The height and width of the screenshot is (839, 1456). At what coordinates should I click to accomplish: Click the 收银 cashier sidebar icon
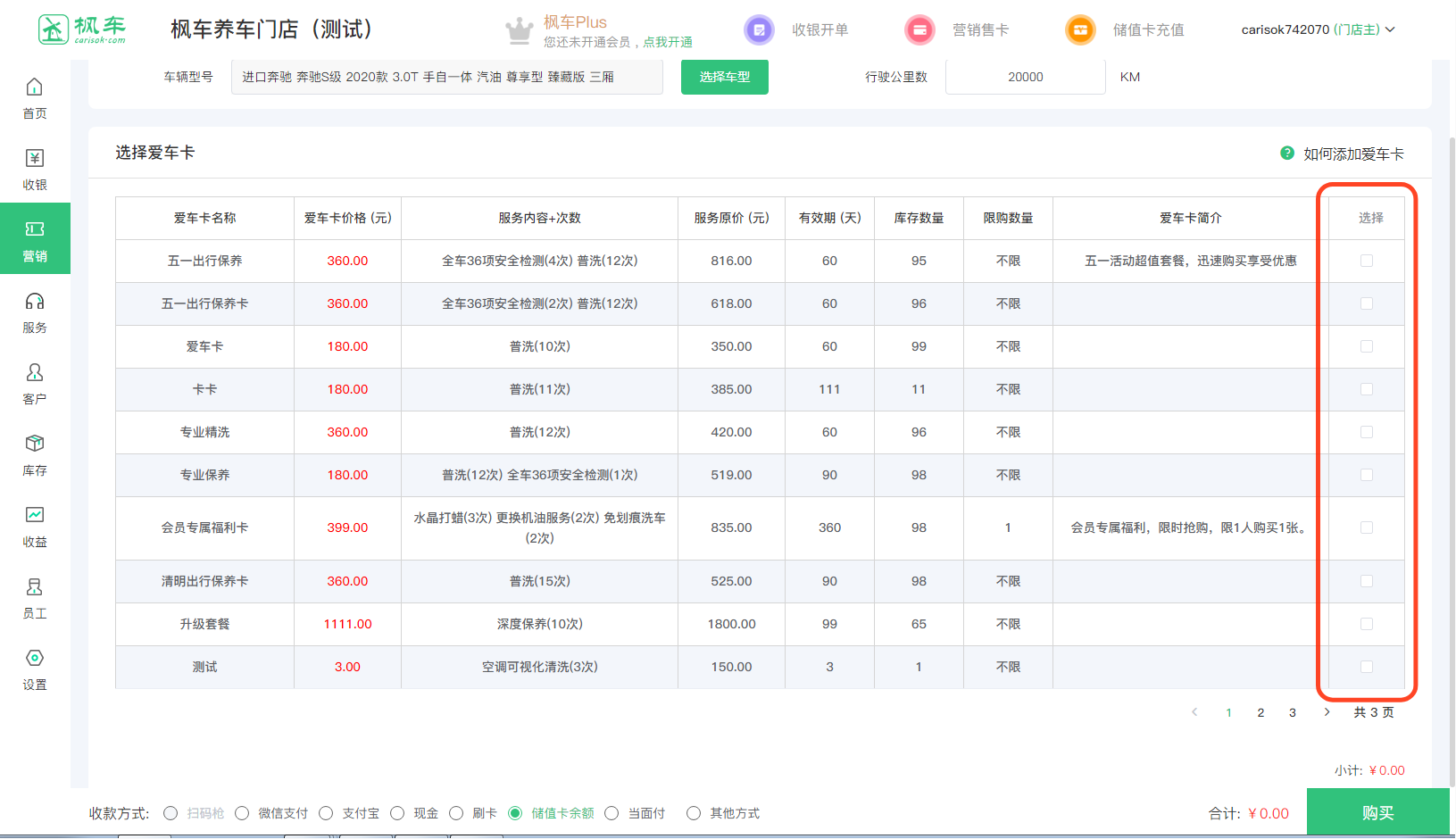(x=34, y=159)
